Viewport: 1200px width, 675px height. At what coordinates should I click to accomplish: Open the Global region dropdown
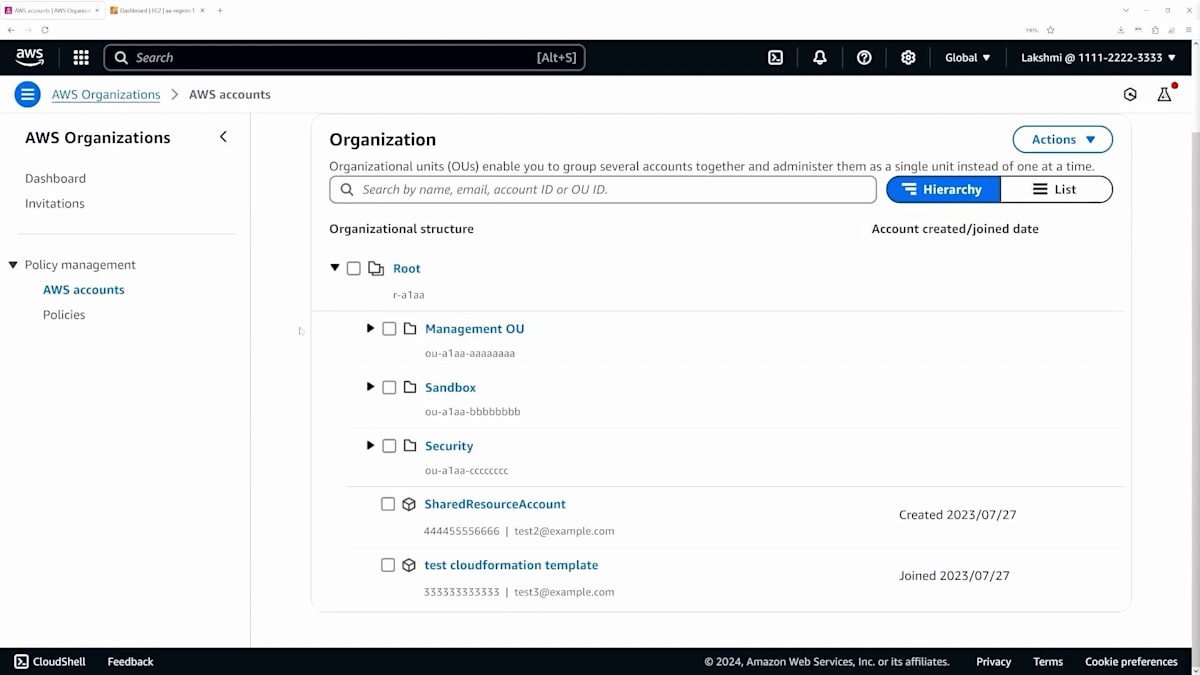pyautogui.click(x=968, y=58)
